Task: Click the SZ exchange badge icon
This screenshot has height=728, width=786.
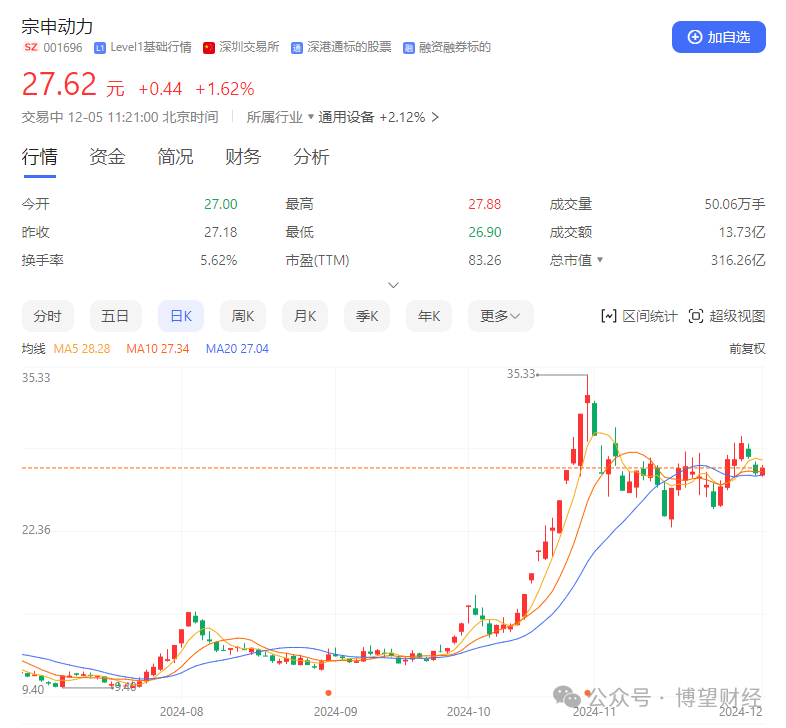Action: [31, 47]
